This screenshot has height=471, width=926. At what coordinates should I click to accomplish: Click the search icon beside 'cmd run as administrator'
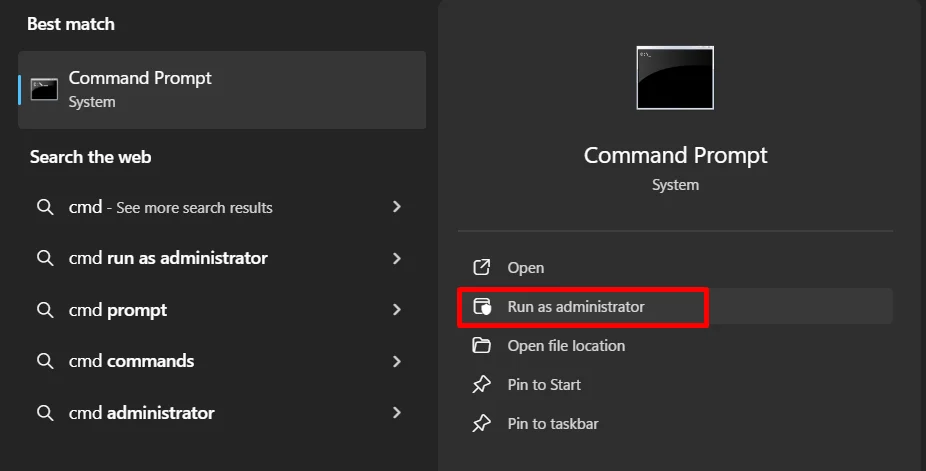[45, 258]
